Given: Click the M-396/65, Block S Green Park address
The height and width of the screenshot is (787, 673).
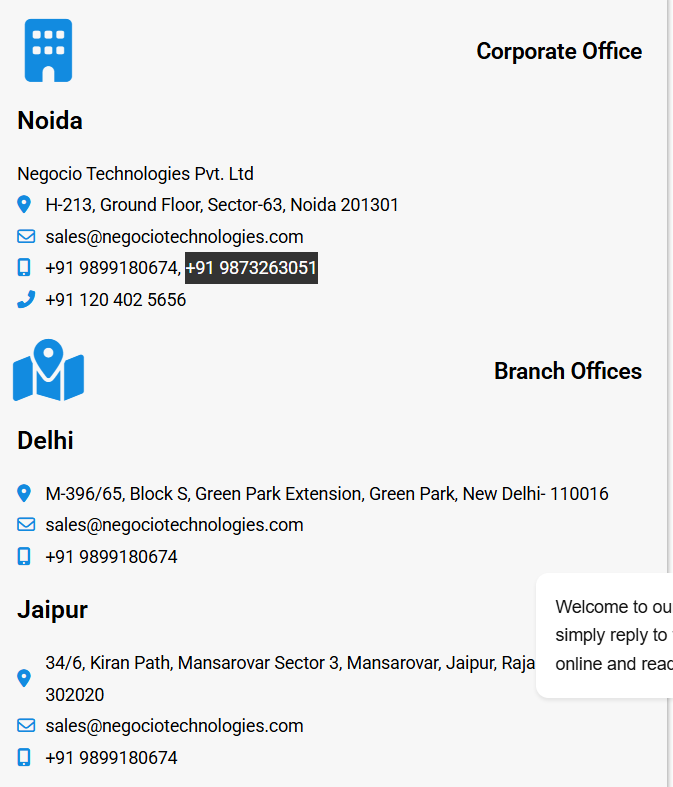Looking at the screenshot, I should [327, 494].
